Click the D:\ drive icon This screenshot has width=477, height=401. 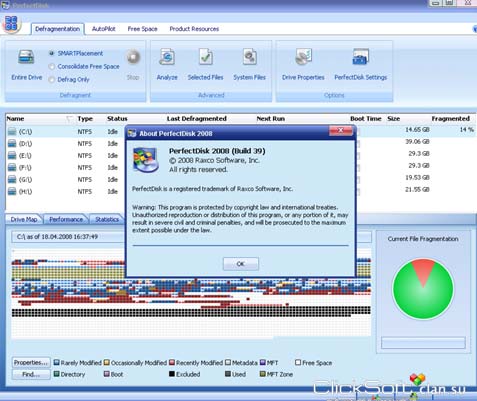point(12,143)
